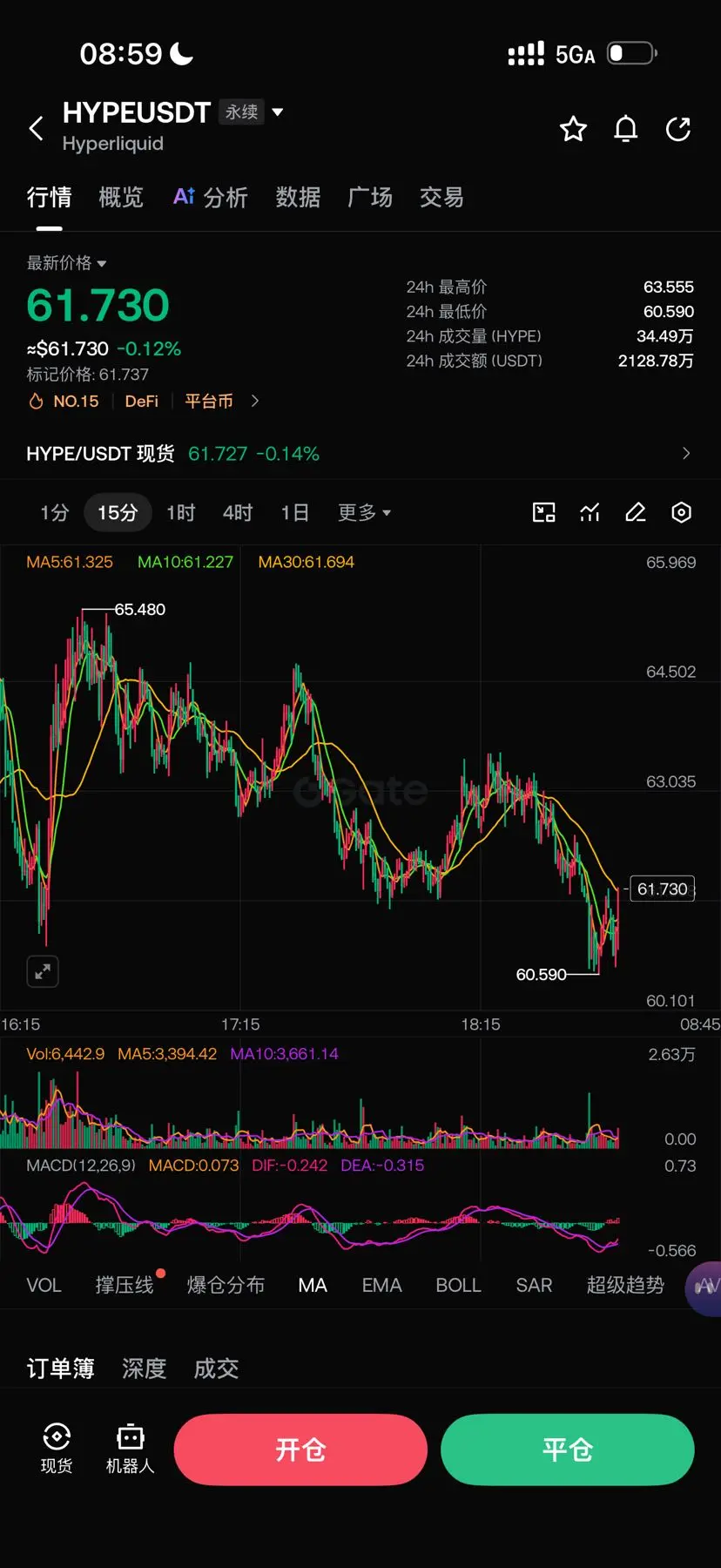721x1568 pixels.
Task: Toggle EMA indicator
Action: (x=381, y=1285)
